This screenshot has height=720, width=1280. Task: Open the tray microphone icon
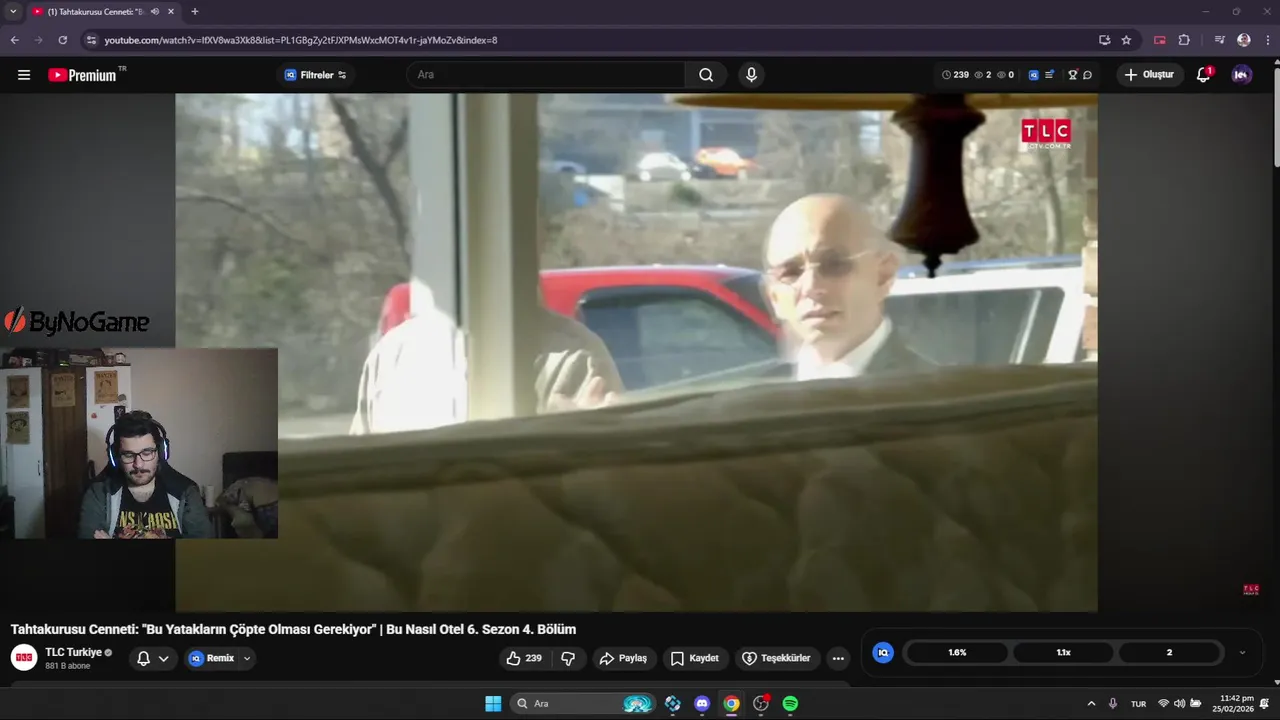[x=1113, y=704]
